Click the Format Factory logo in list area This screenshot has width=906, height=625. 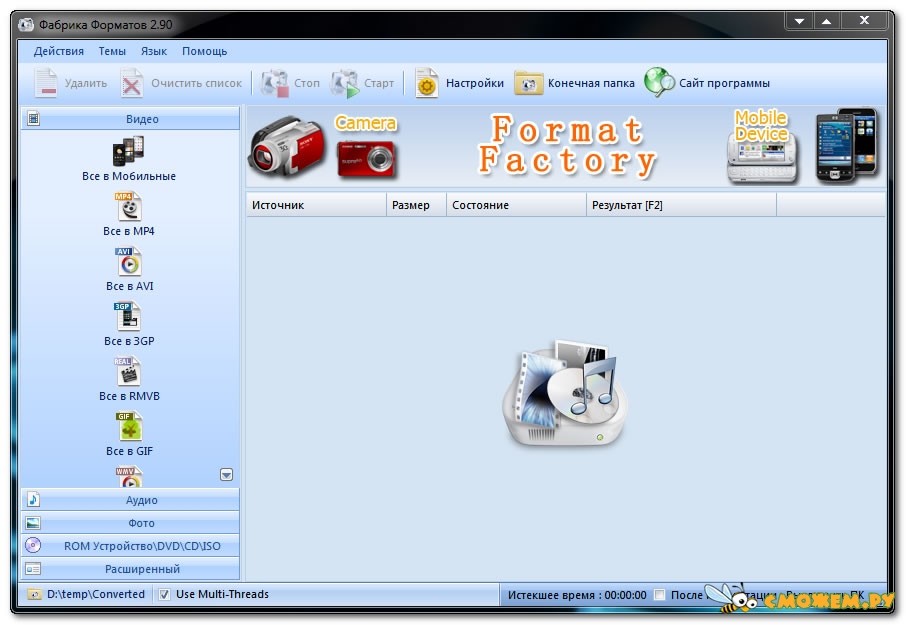[x=565, y=393]
